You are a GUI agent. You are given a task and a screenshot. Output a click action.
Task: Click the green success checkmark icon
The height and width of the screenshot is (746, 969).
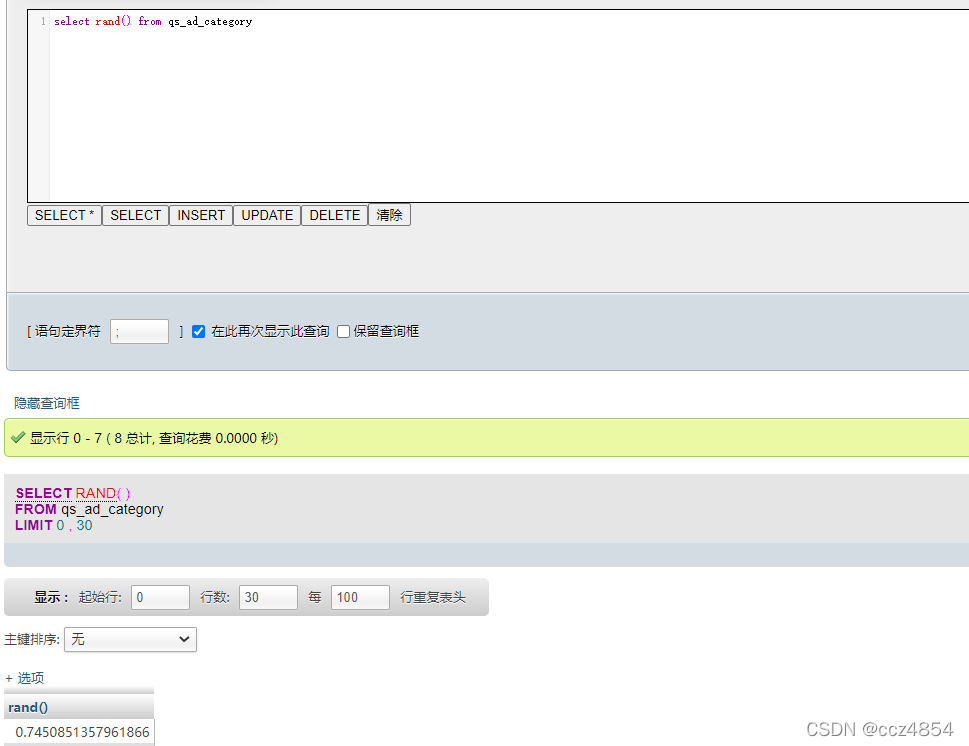pos(18,438)
